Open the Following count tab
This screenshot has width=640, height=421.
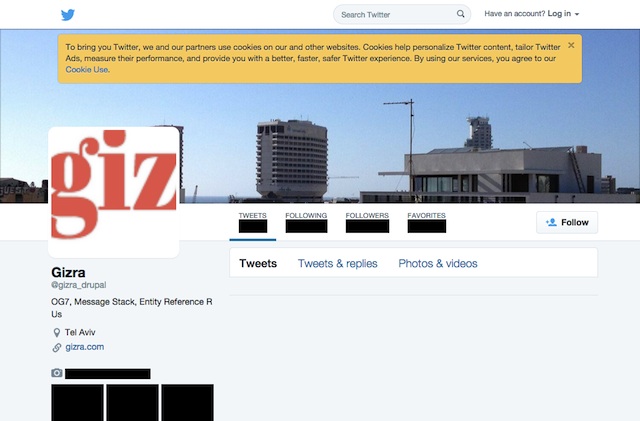[x=306, y=223]
